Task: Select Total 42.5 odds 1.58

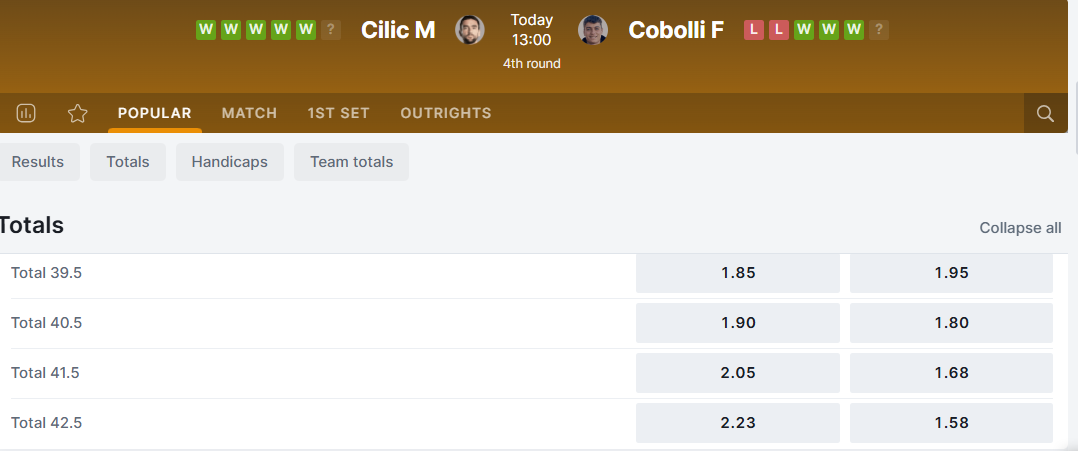Action: tap(951, 423)
